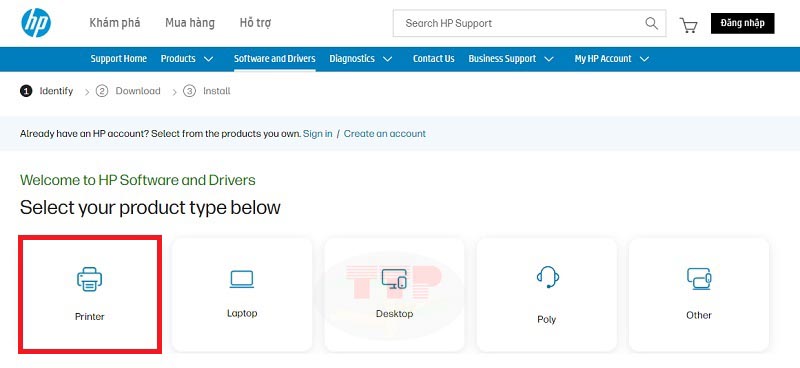The height and width of the screenshot is (368, 800).
Task: Click the 'Select your product type below' heading
Action: pos(150,208)
